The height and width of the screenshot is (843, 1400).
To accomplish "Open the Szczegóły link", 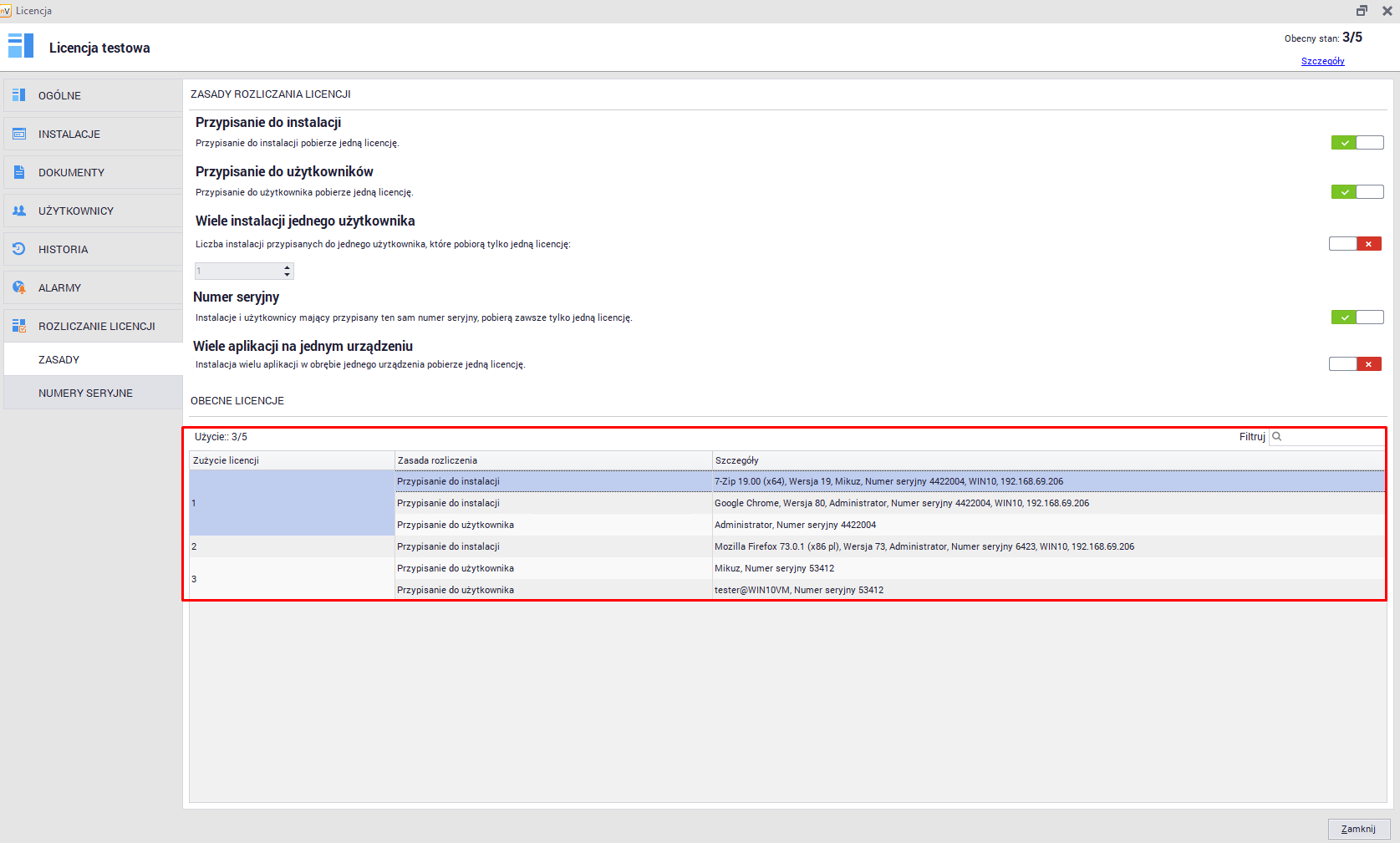I will (1322, 61).
